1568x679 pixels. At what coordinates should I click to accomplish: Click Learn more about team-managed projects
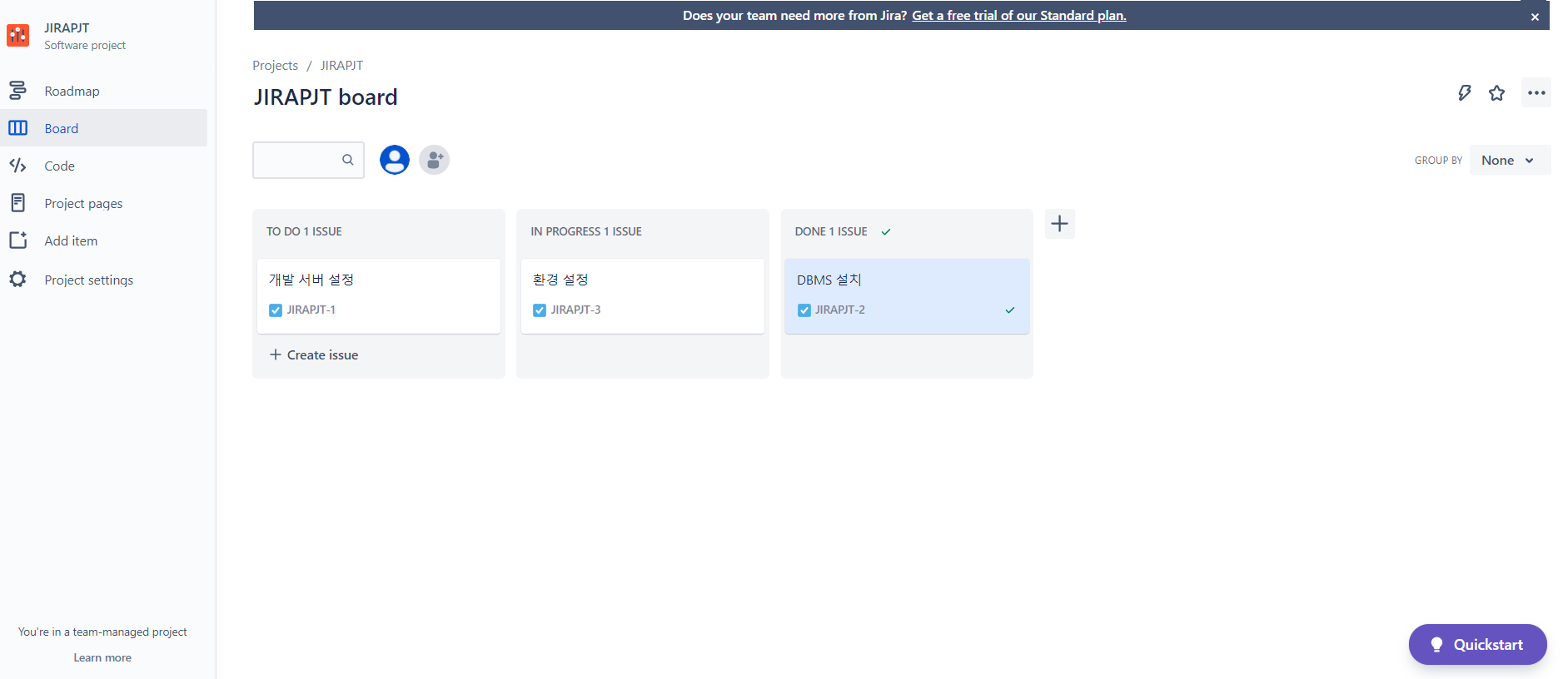click(x=102, y=657)
